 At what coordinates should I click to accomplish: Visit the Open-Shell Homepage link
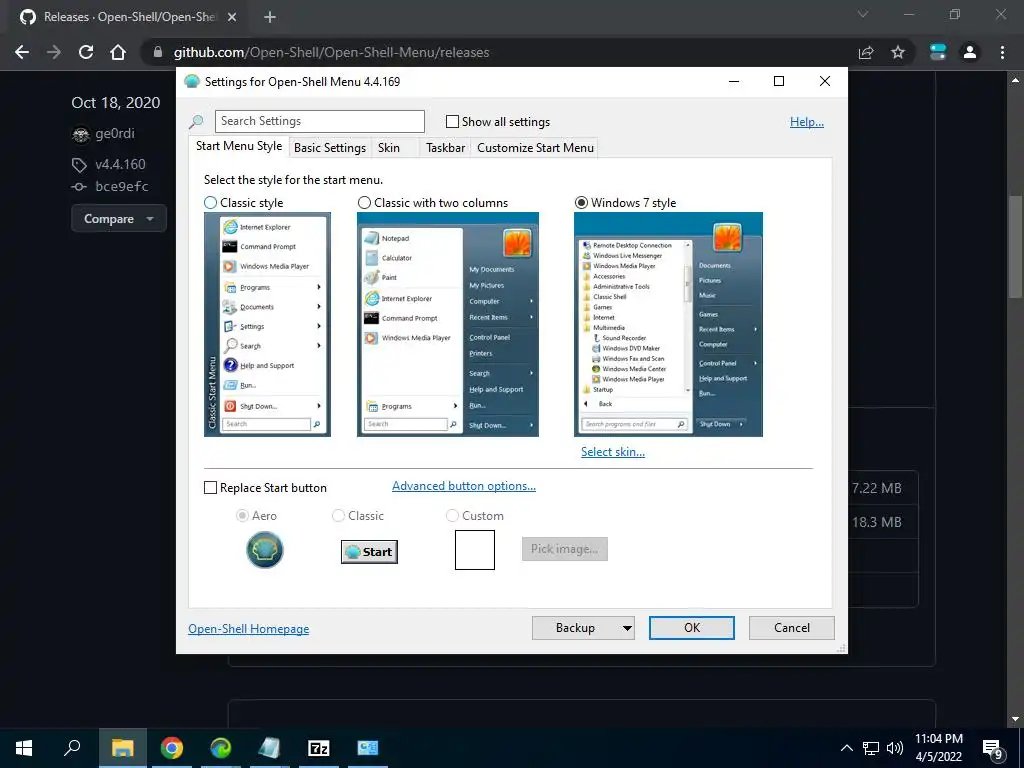point(248,629)
